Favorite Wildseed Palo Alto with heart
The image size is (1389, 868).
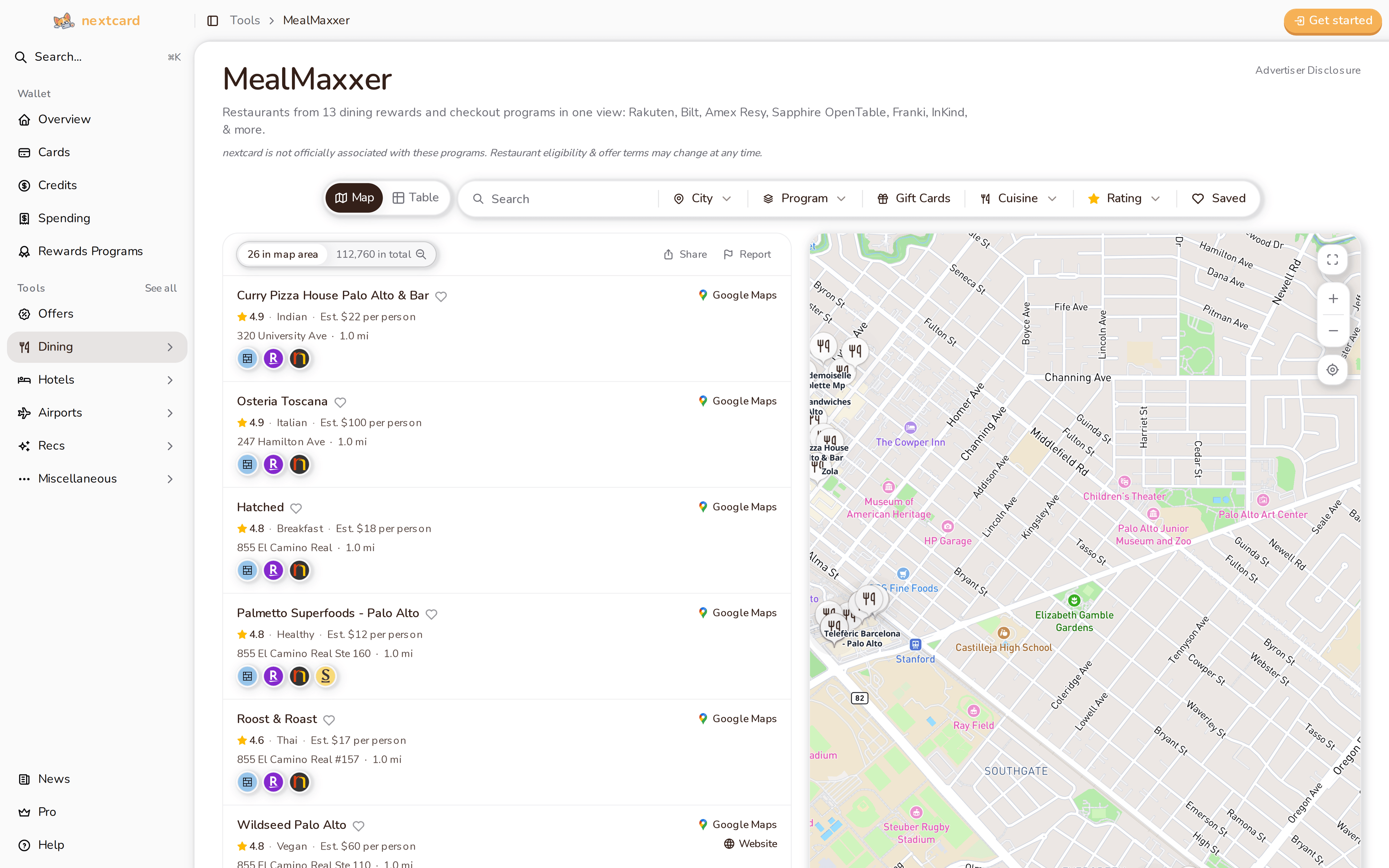click(359, 826)
